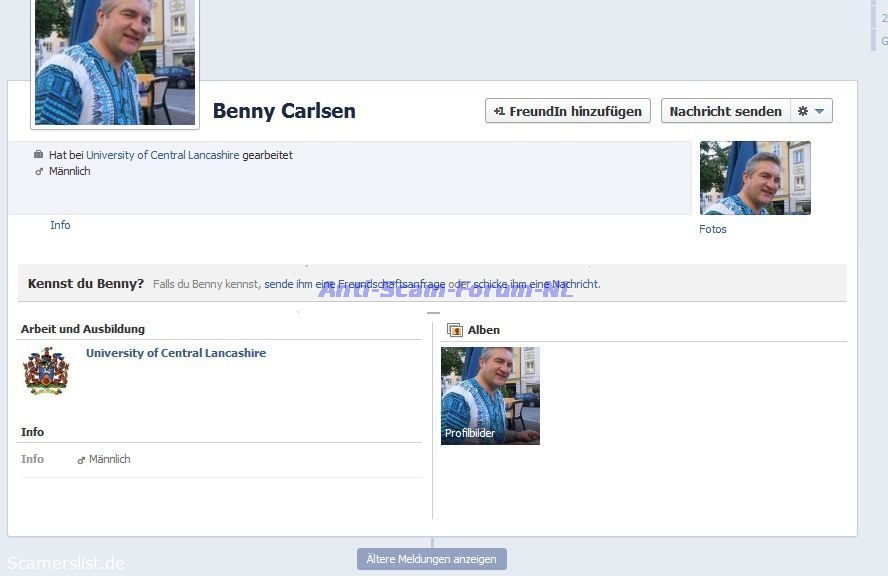This screenshot has width=888, height=576.
Task: Click the University of Central Lancashire crest logo
Action: pos(46,371)
